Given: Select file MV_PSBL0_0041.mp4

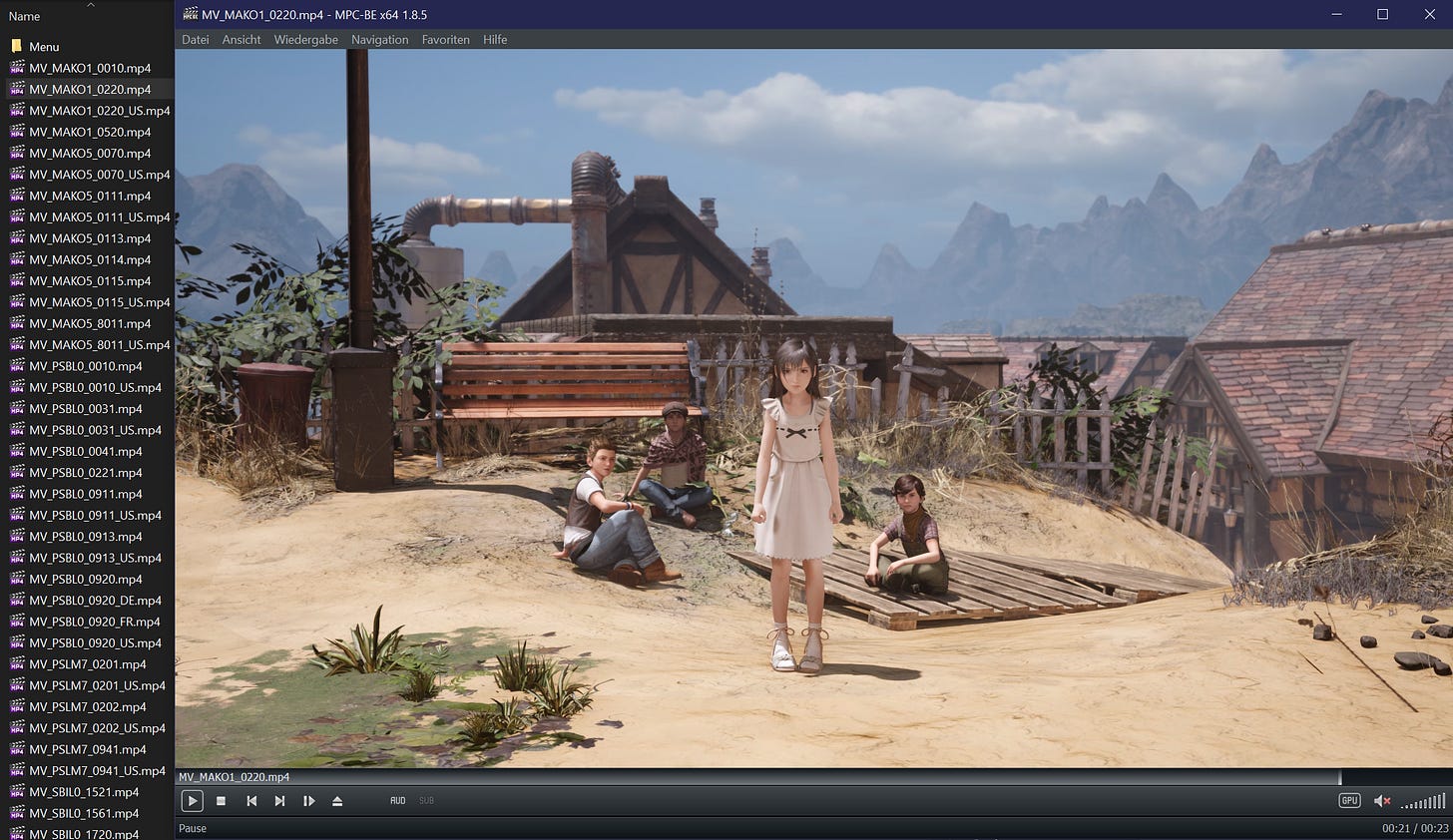Looking at the screenshot, I should point(87,451).
